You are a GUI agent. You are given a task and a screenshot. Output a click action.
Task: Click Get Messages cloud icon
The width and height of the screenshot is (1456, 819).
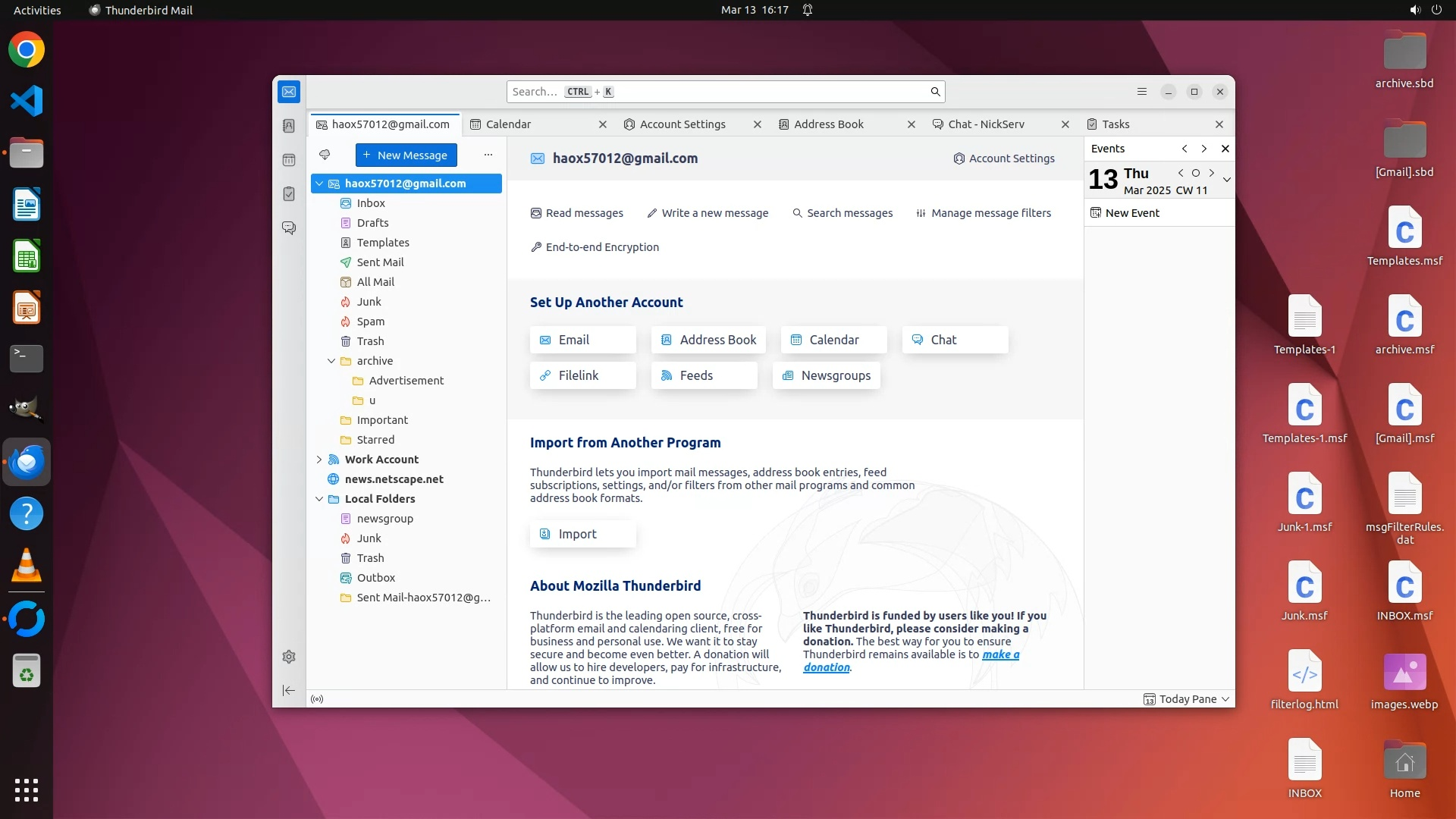(x=325, y=155)
